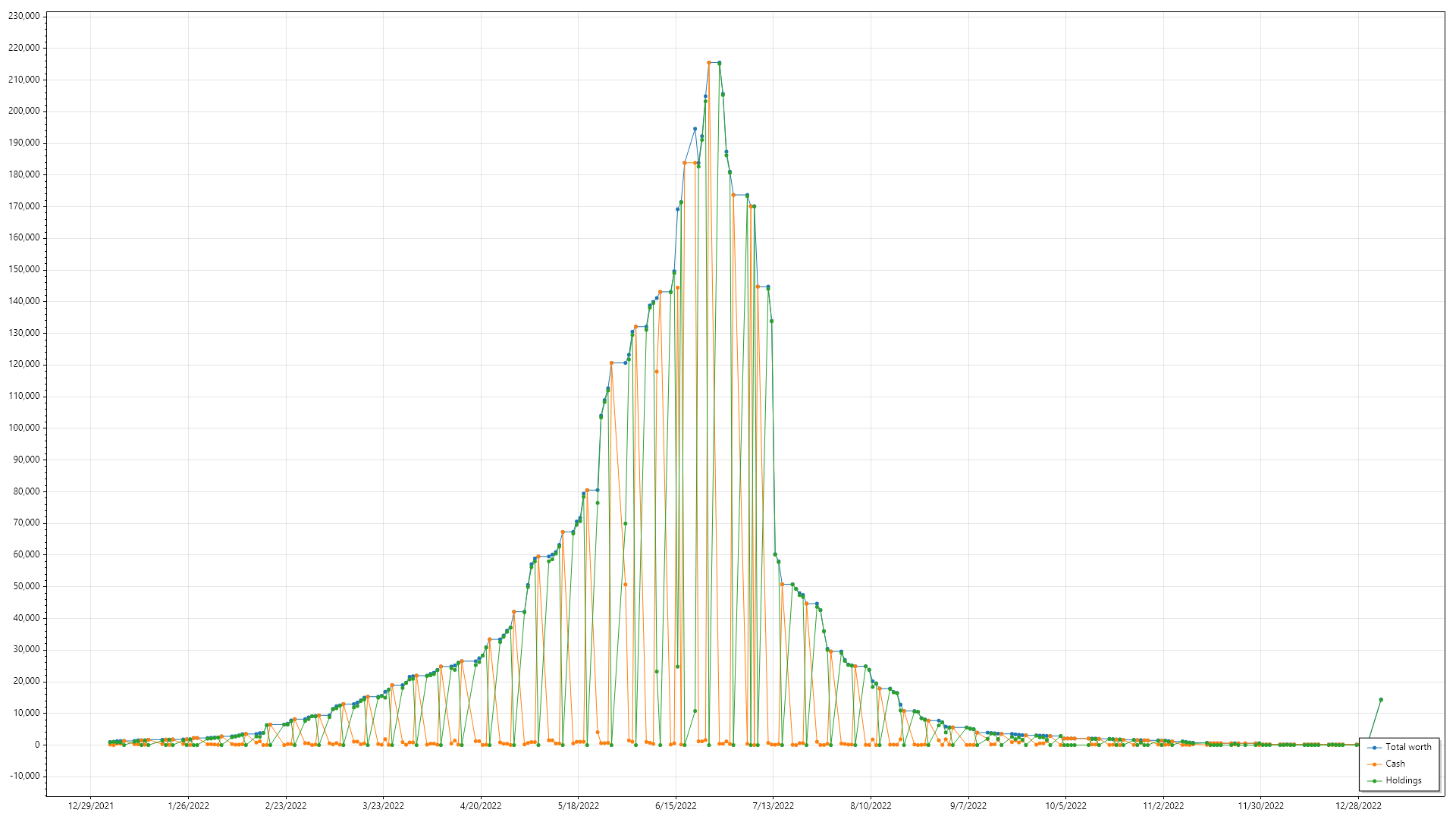
Task: Click the -10,000 value axis label
Action: tap(24, 776)
